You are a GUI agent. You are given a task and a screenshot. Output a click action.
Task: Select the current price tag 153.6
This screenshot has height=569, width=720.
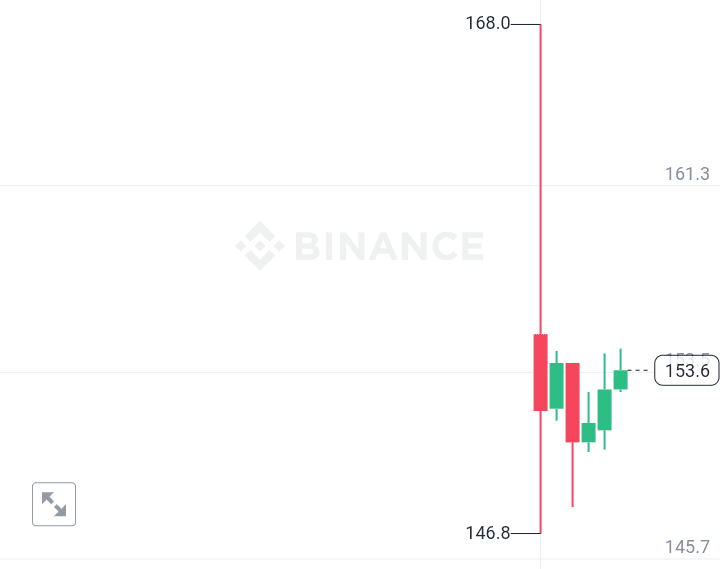pos(686,371)
